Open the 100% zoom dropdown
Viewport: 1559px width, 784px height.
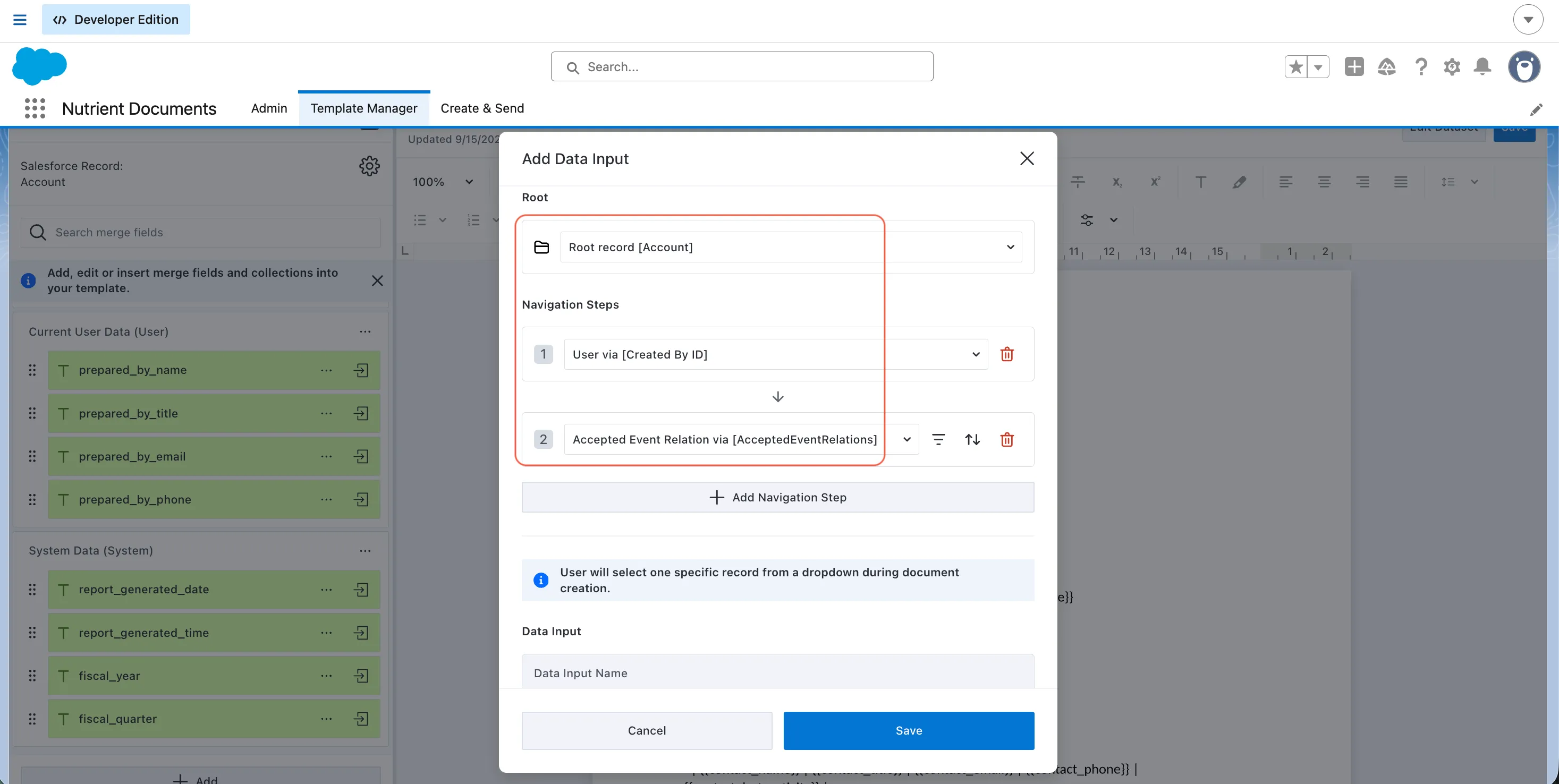point(443,182)
